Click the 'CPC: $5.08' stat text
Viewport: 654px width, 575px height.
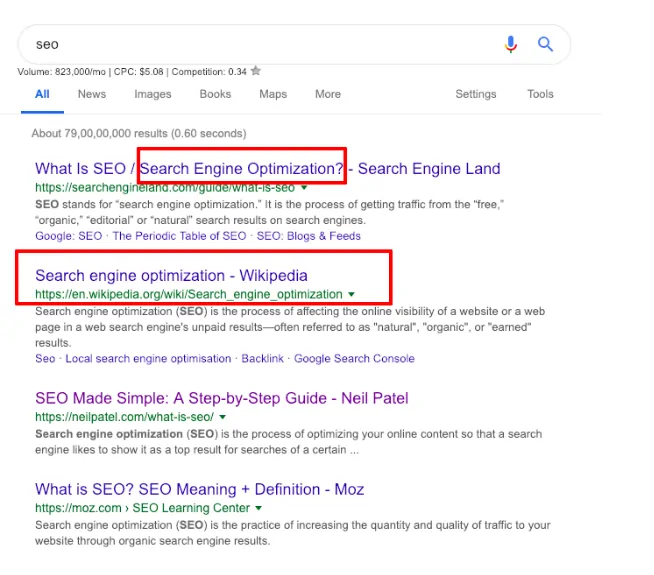coord(138,72)
